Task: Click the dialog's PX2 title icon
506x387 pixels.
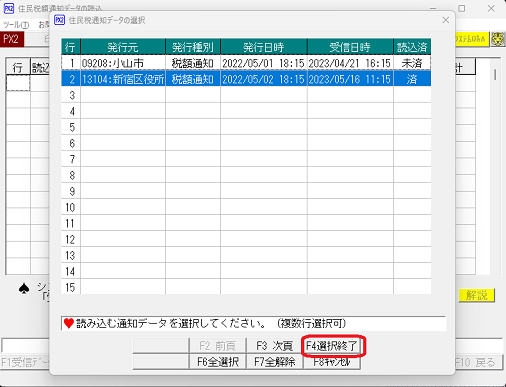Action: click(x=59, y=20)
